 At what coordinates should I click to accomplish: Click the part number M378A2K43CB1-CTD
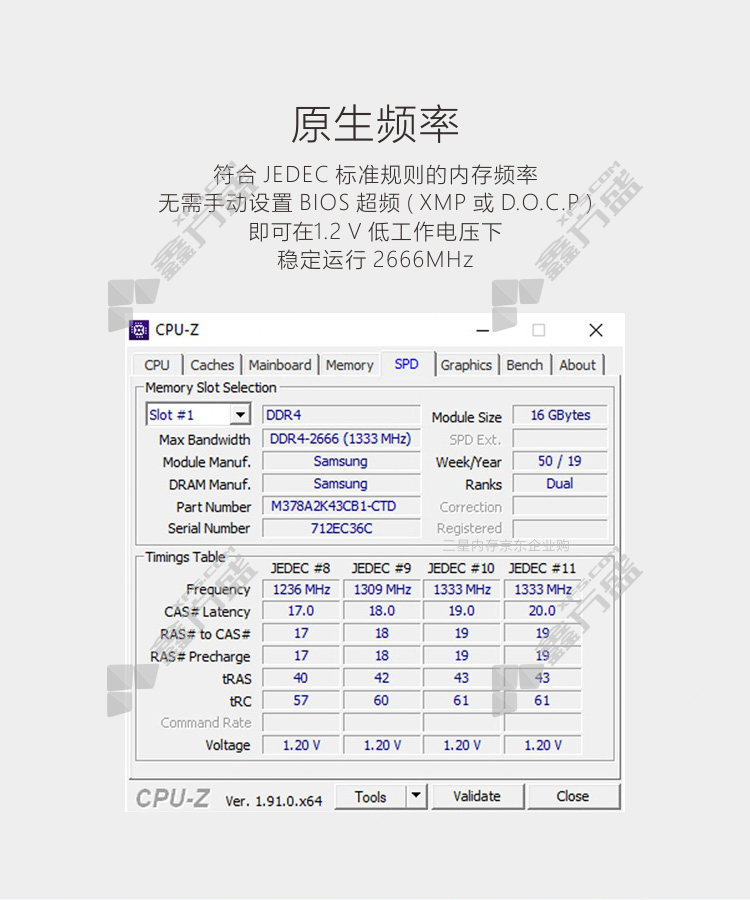click(x=341, y=506)
